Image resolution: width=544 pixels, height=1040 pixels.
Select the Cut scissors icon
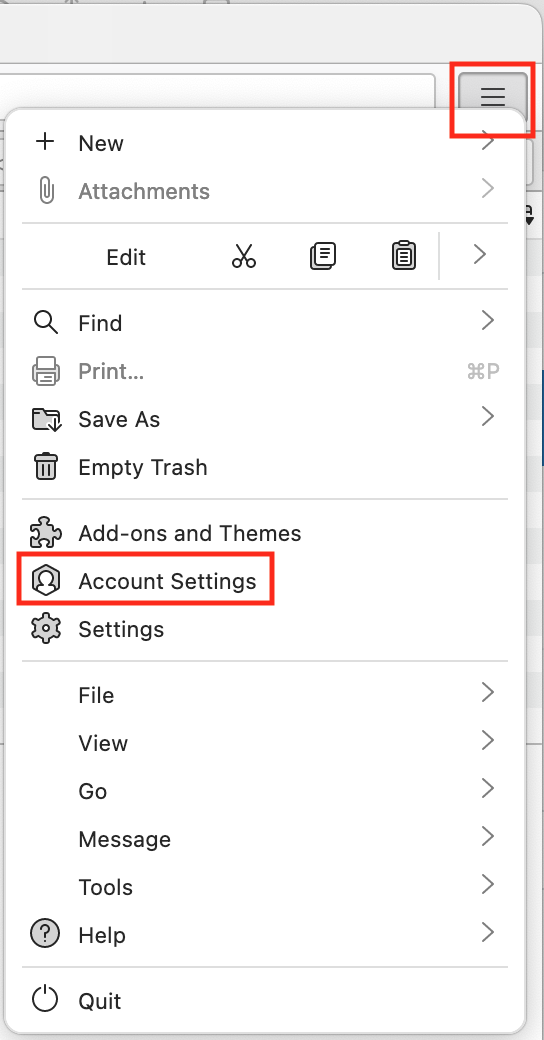pyautogui.click(x=244, y=255)
